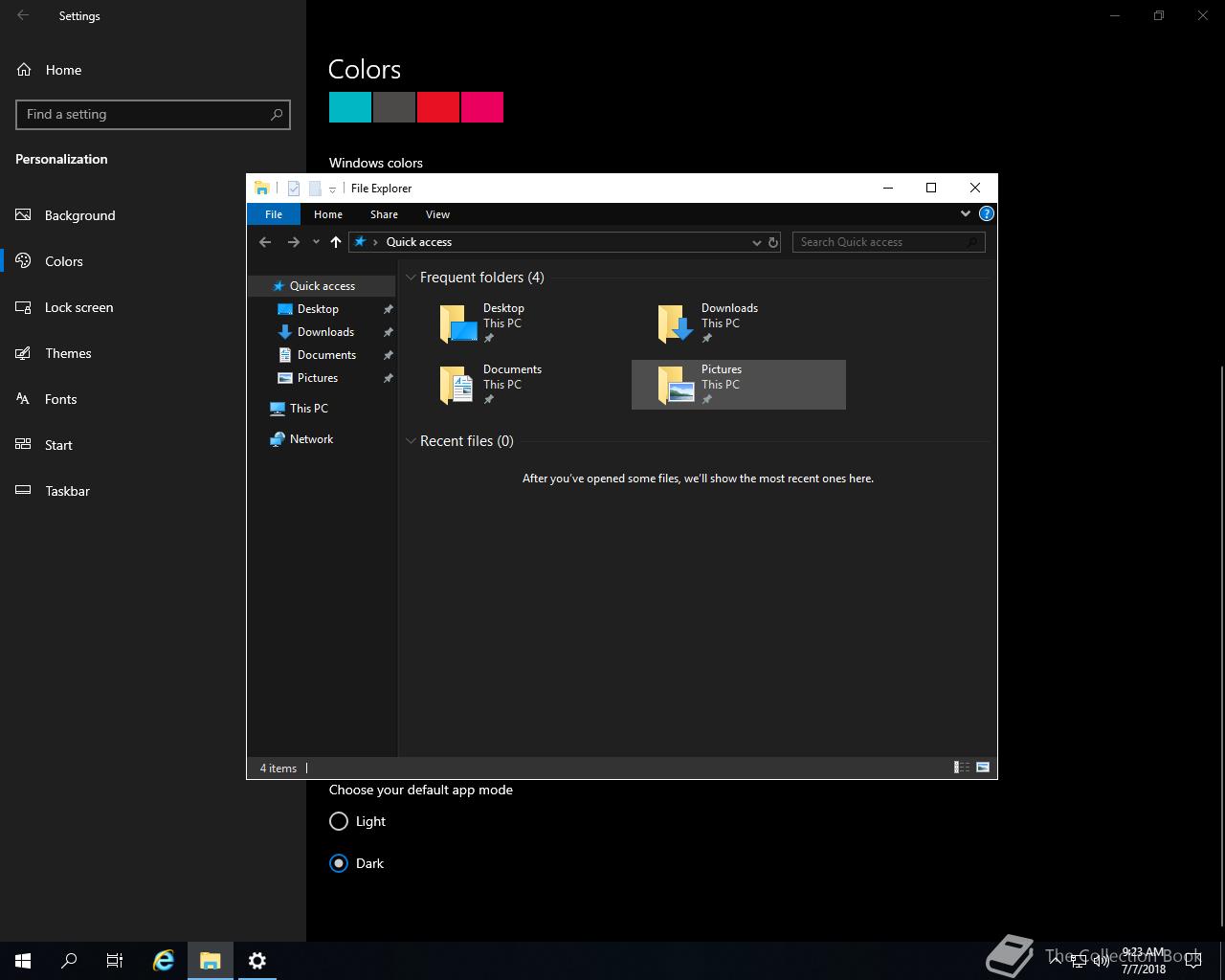Open Taskbar settings page

[153, 491]
